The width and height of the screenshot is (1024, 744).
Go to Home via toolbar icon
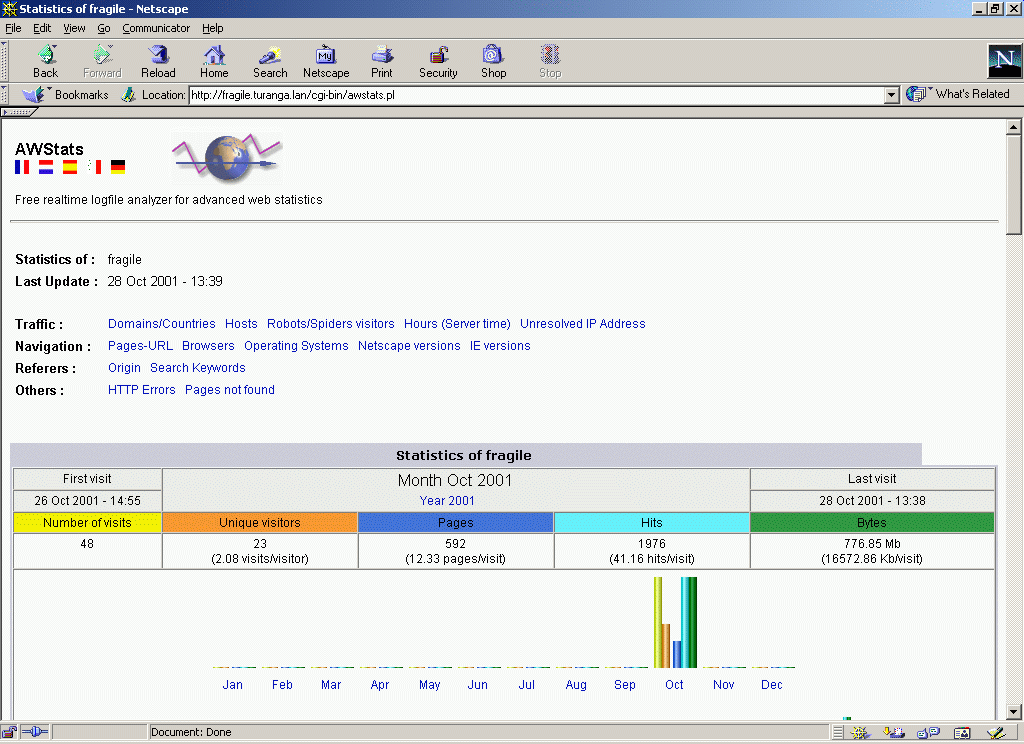coord(214,60)
